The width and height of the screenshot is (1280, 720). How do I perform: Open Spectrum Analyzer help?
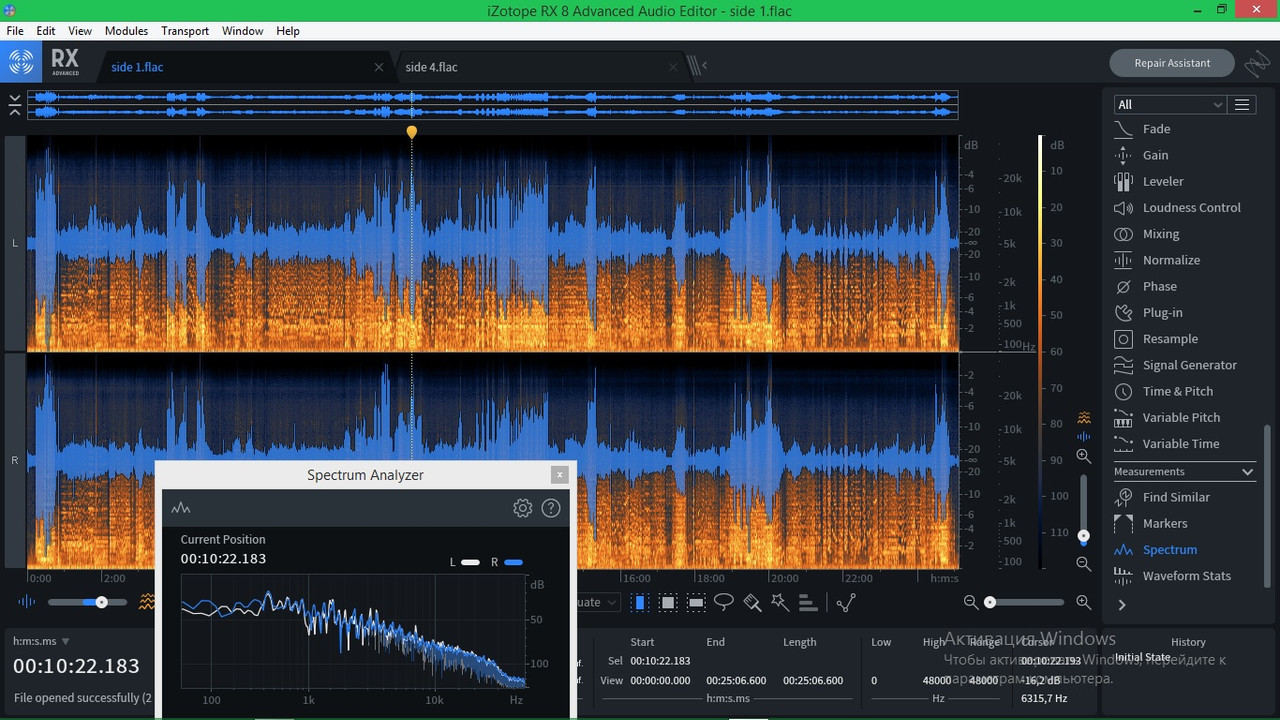point(550,508)
